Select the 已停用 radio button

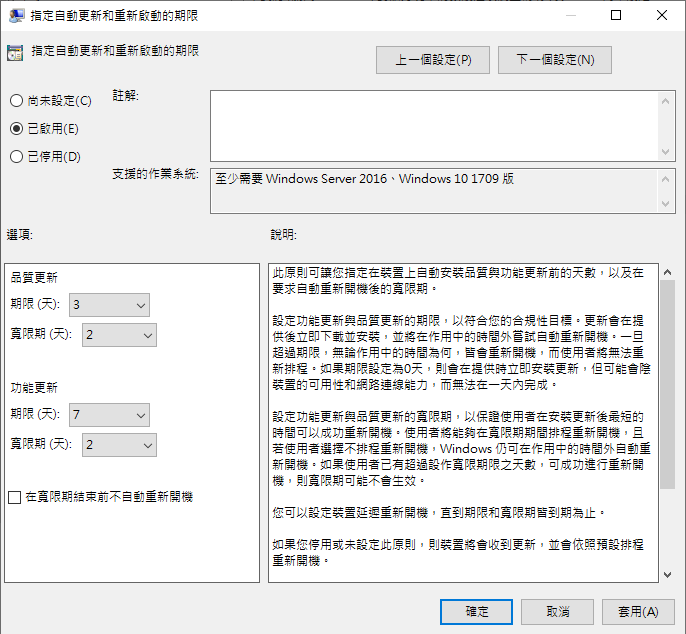pos(16,156)
